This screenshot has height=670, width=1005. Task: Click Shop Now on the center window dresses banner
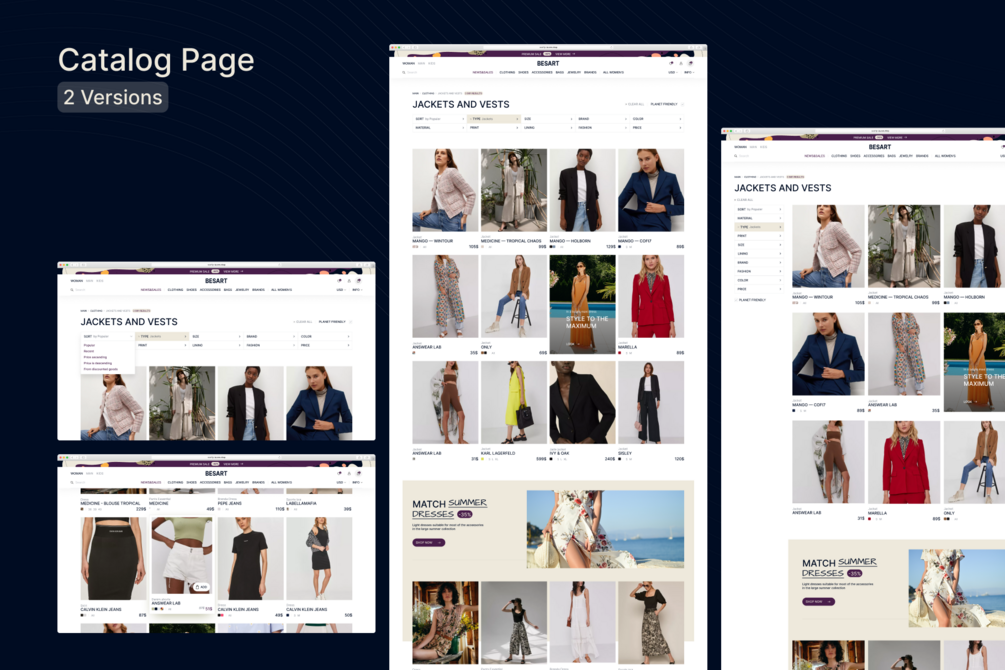(428, 542)
